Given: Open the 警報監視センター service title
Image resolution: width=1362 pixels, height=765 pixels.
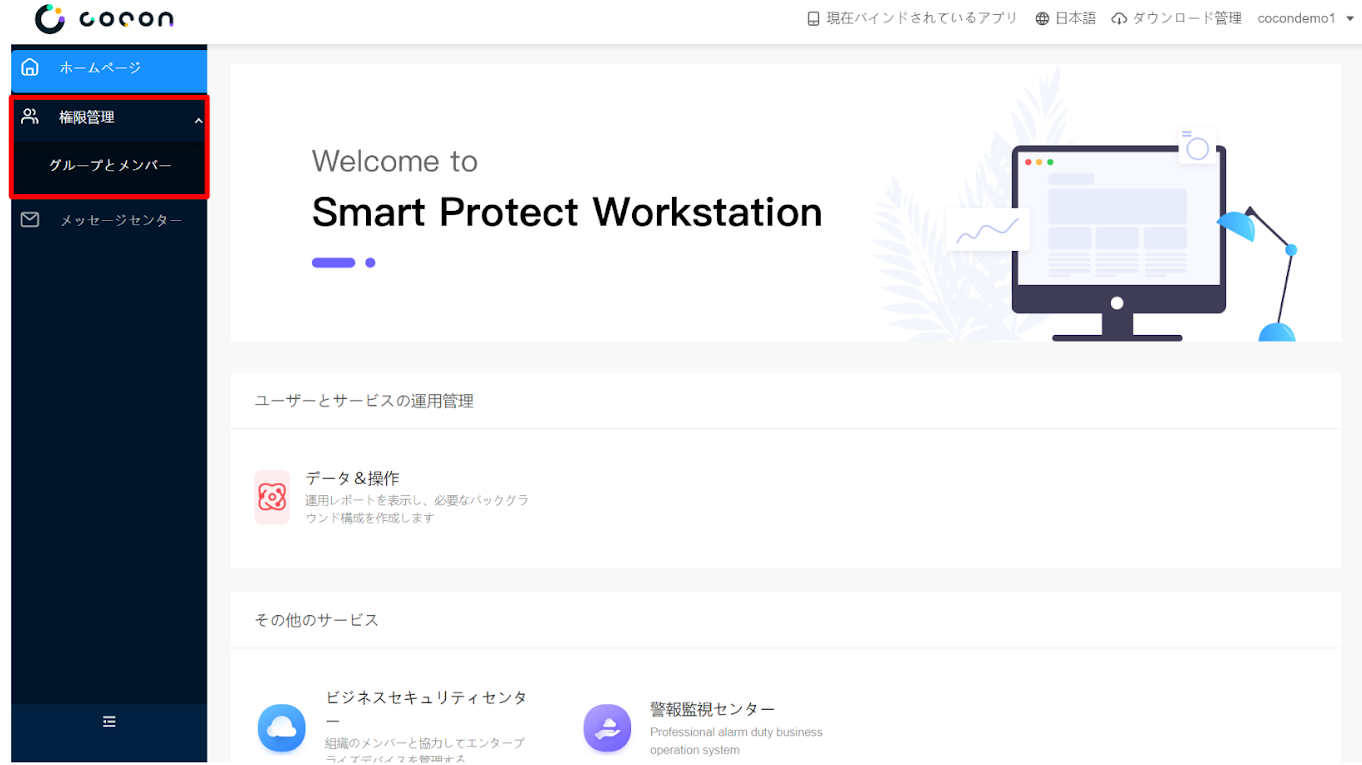Looking at the screenshot, I should coord(712,709).
